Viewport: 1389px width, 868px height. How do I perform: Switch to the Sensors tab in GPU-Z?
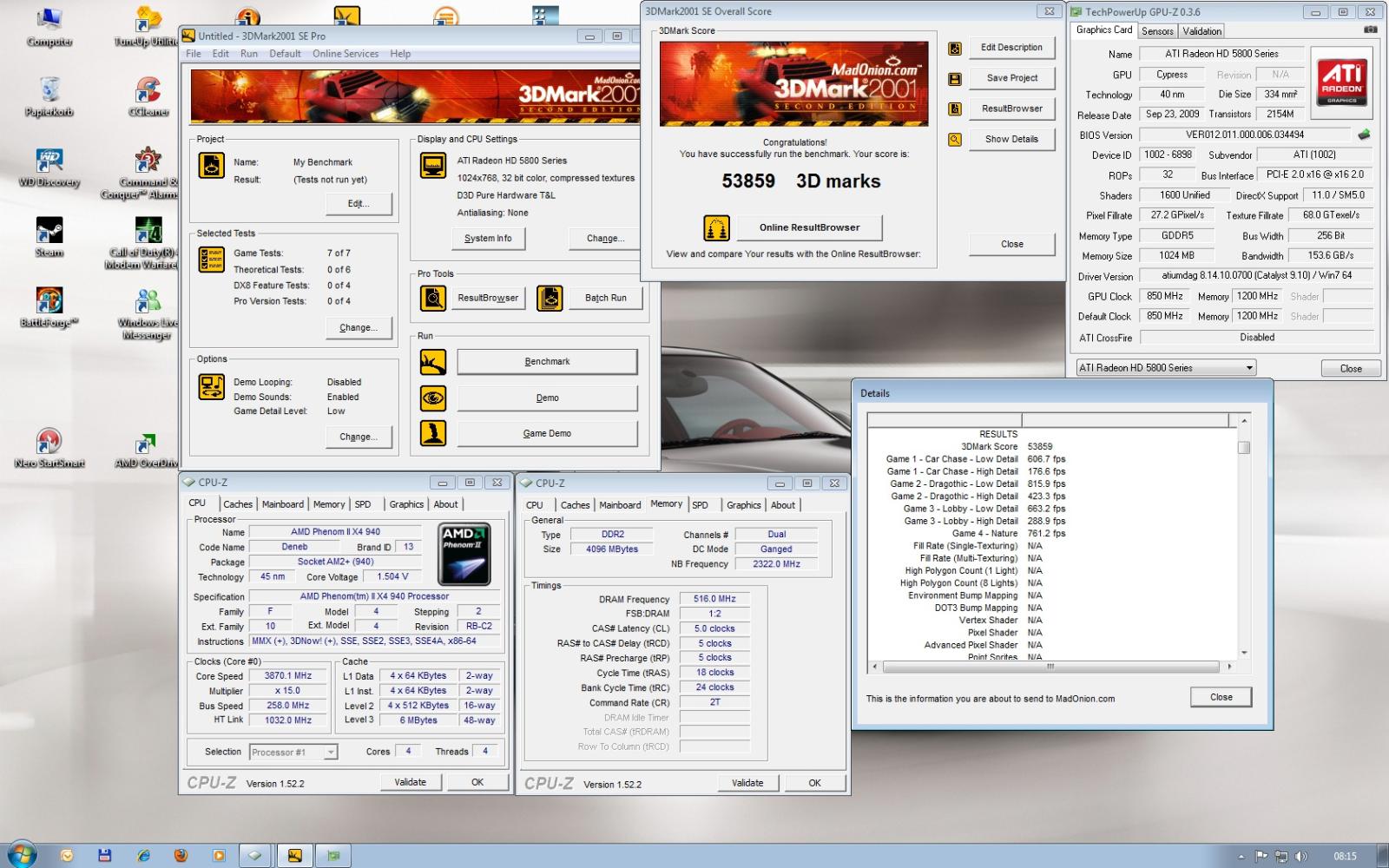pos(1157,31)
